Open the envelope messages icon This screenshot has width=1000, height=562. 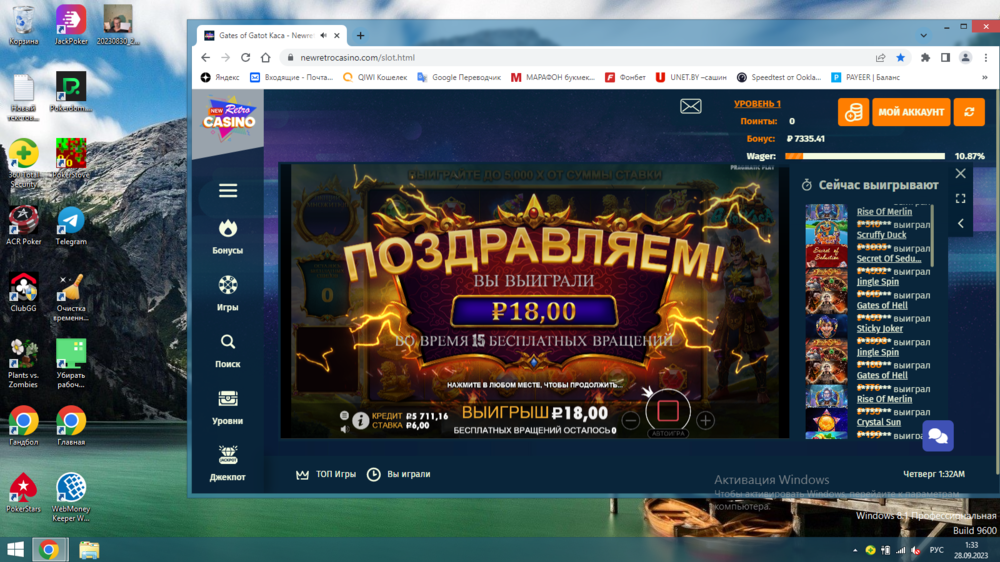[691, 106]
